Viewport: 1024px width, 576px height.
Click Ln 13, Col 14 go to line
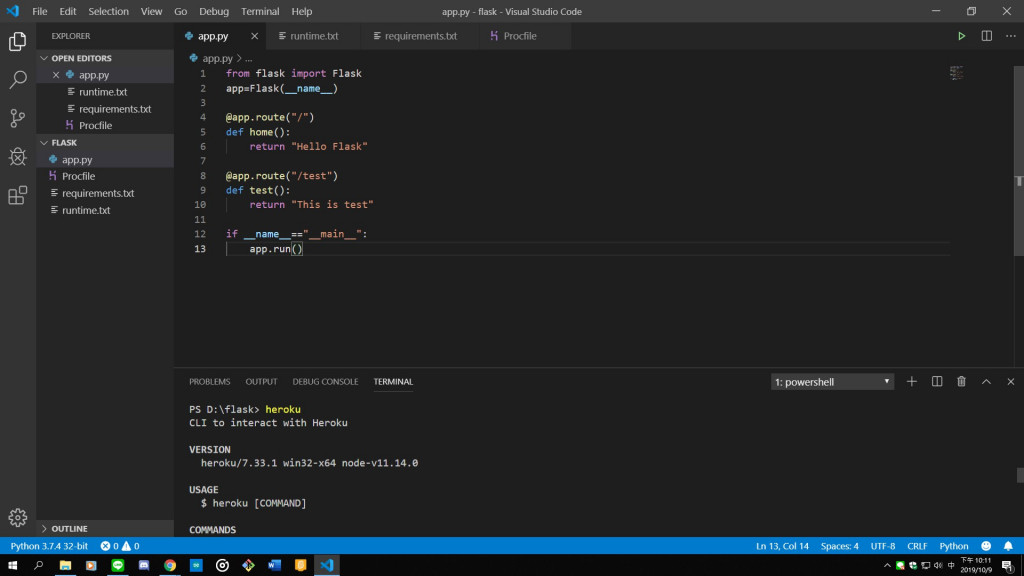[782, 546]
